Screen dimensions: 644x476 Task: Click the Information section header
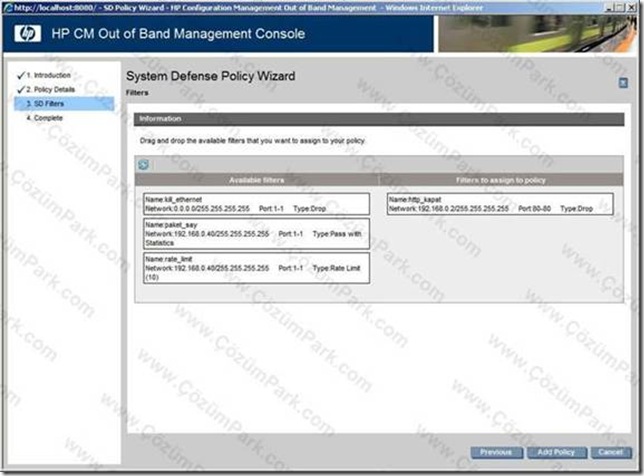click(379, 119)
